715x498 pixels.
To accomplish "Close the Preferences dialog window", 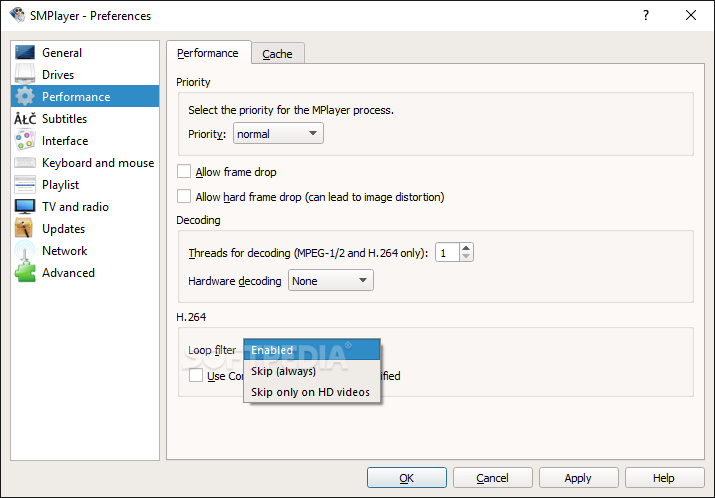I will point(690,16).
